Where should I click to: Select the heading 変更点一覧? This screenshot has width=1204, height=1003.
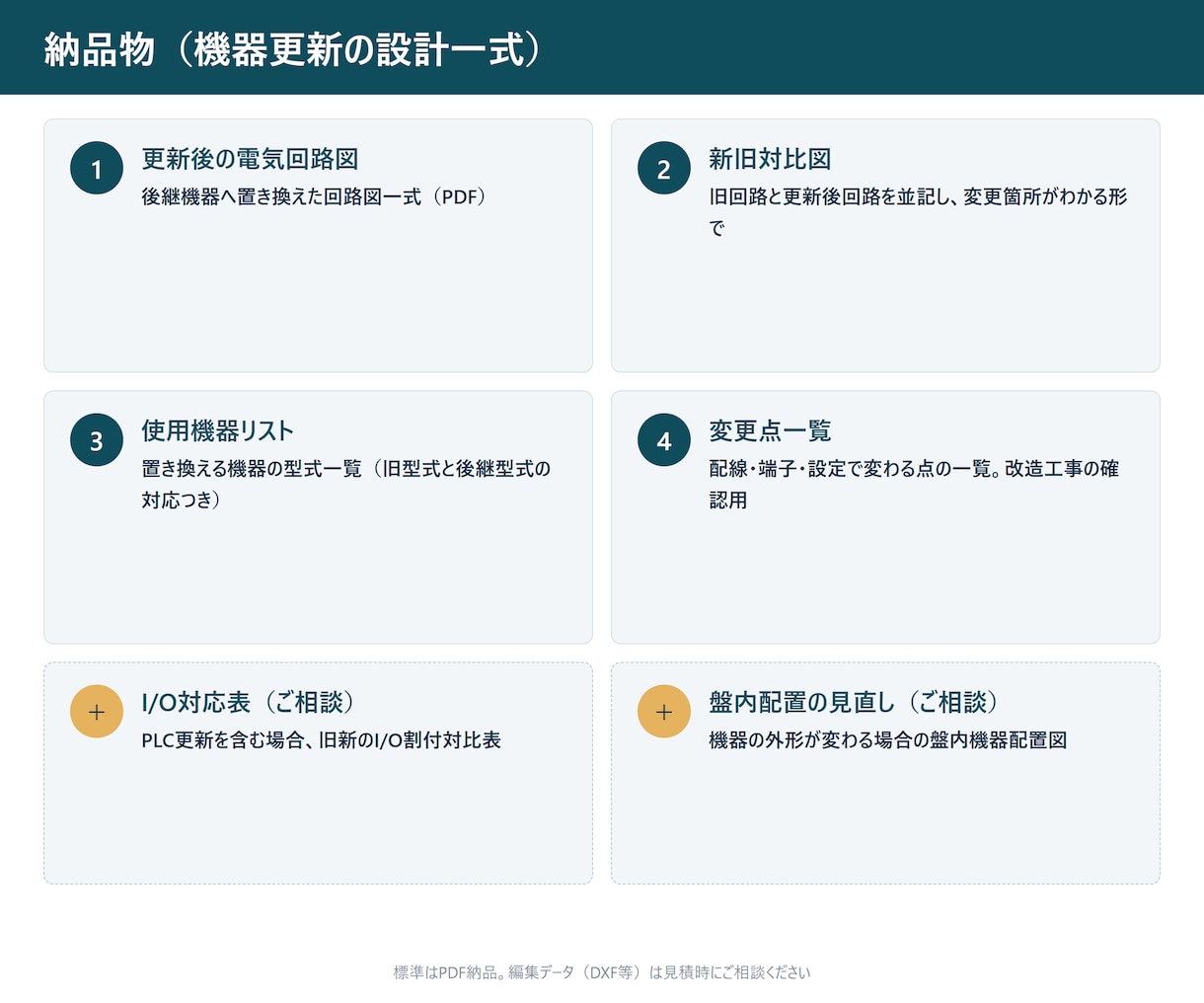pyautogui.click(x=770, y=430)
